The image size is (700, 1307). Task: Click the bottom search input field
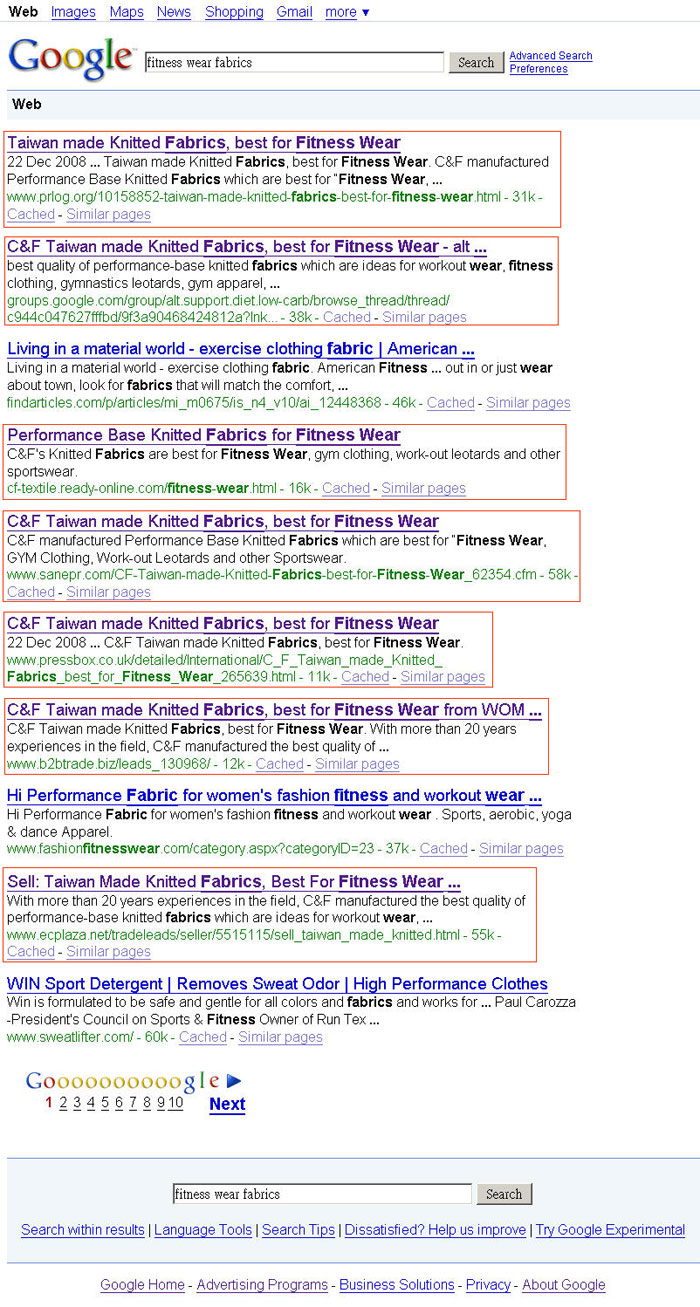322,1194
